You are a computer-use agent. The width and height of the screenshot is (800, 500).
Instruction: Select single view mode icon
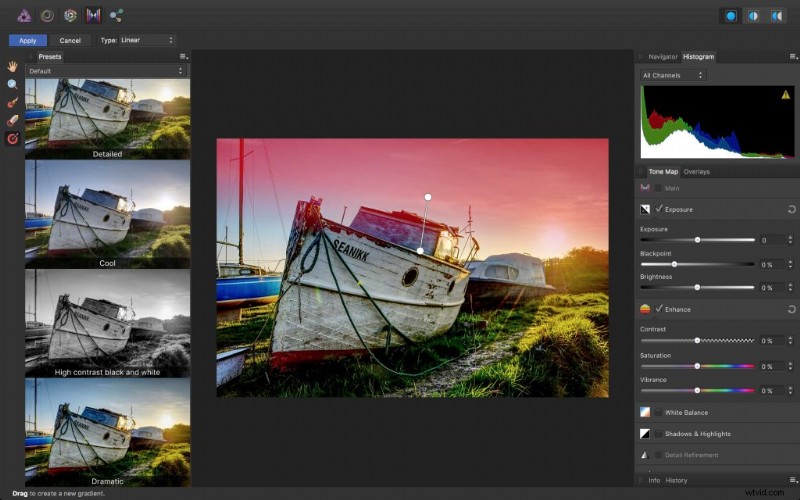click(x=731, y=16)
